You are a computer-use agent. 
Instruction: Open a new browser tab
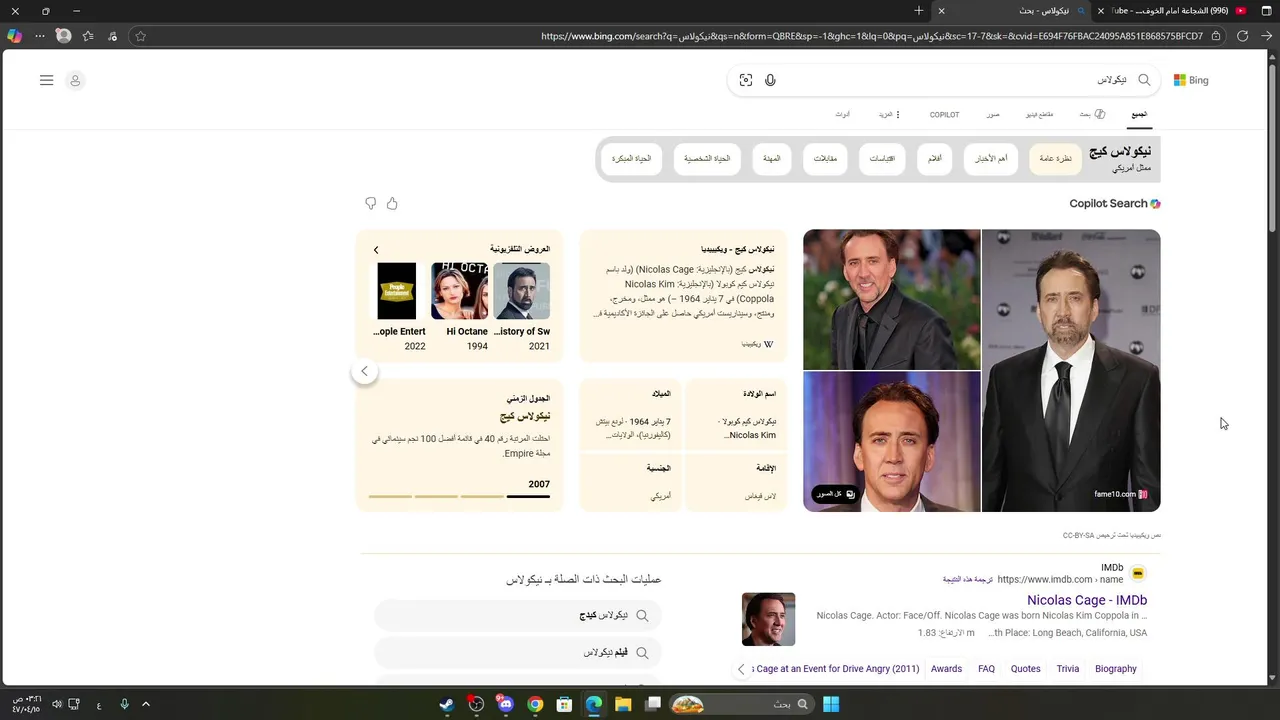click(918, 11)
